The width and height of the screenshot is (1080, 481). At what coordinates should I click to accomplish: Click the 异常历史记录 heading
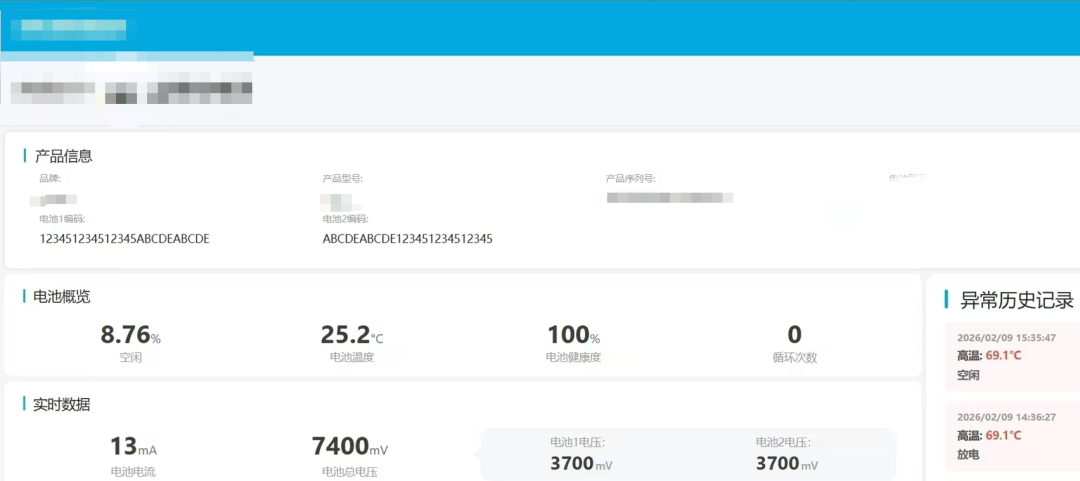(x=1017, y=300)
